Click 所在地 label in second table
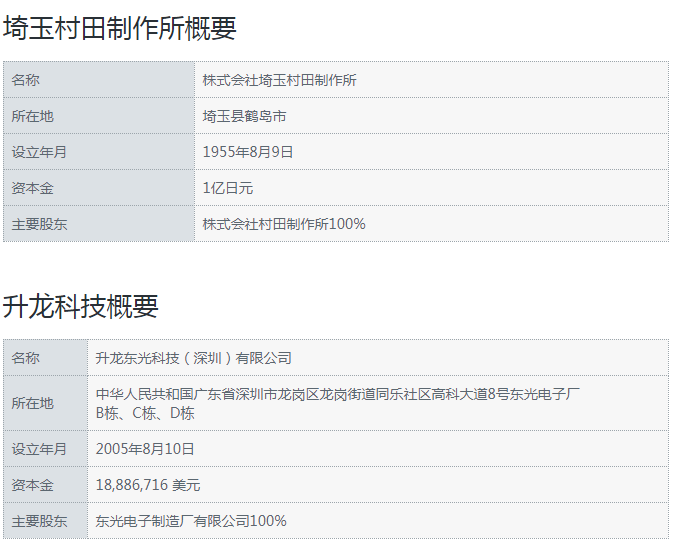Image resolution: width=676 pixels, height=549 pixels. pyautogui.click(x=33, y=403)
